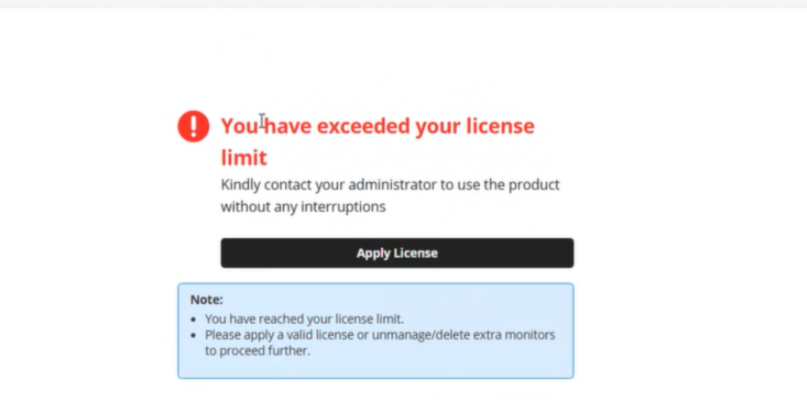Click the bullet before "Please apply a valid license"

pyautogui.click(x=194, y=335)
